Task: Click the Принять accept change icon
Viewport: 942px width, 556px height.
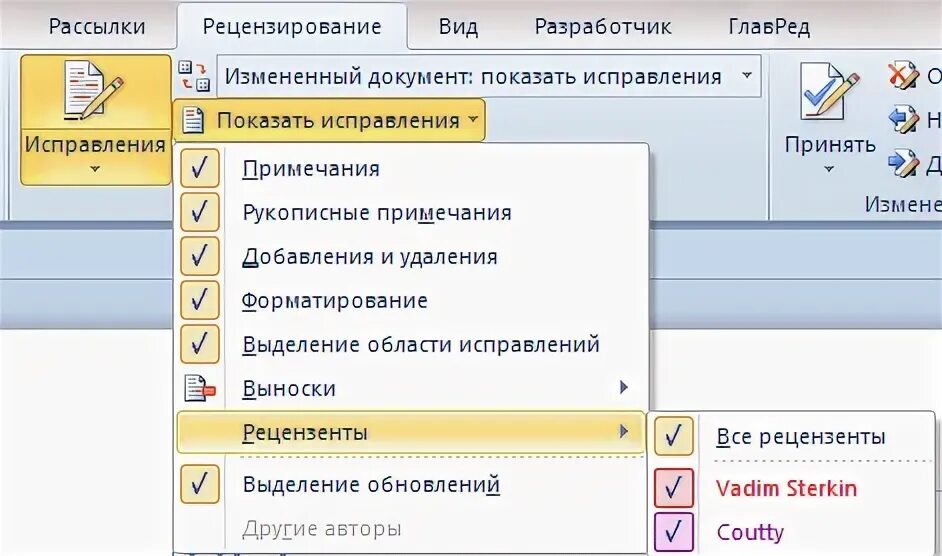Action: (x=829, y=91)
